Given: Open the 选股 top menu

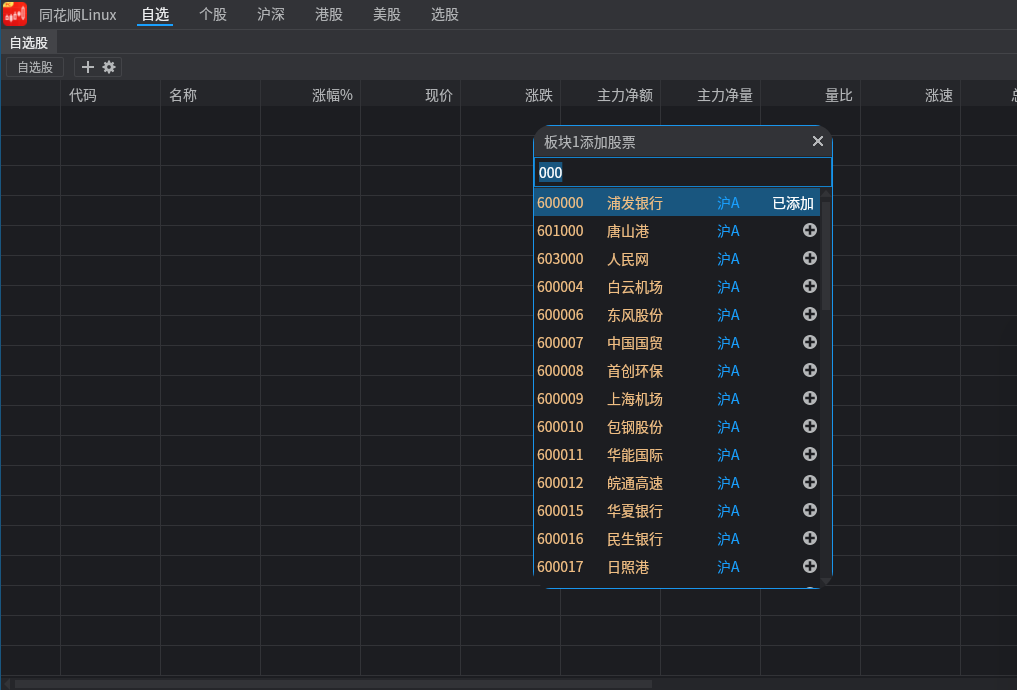Looking at the screenshot, I should [x=445, y=14].
